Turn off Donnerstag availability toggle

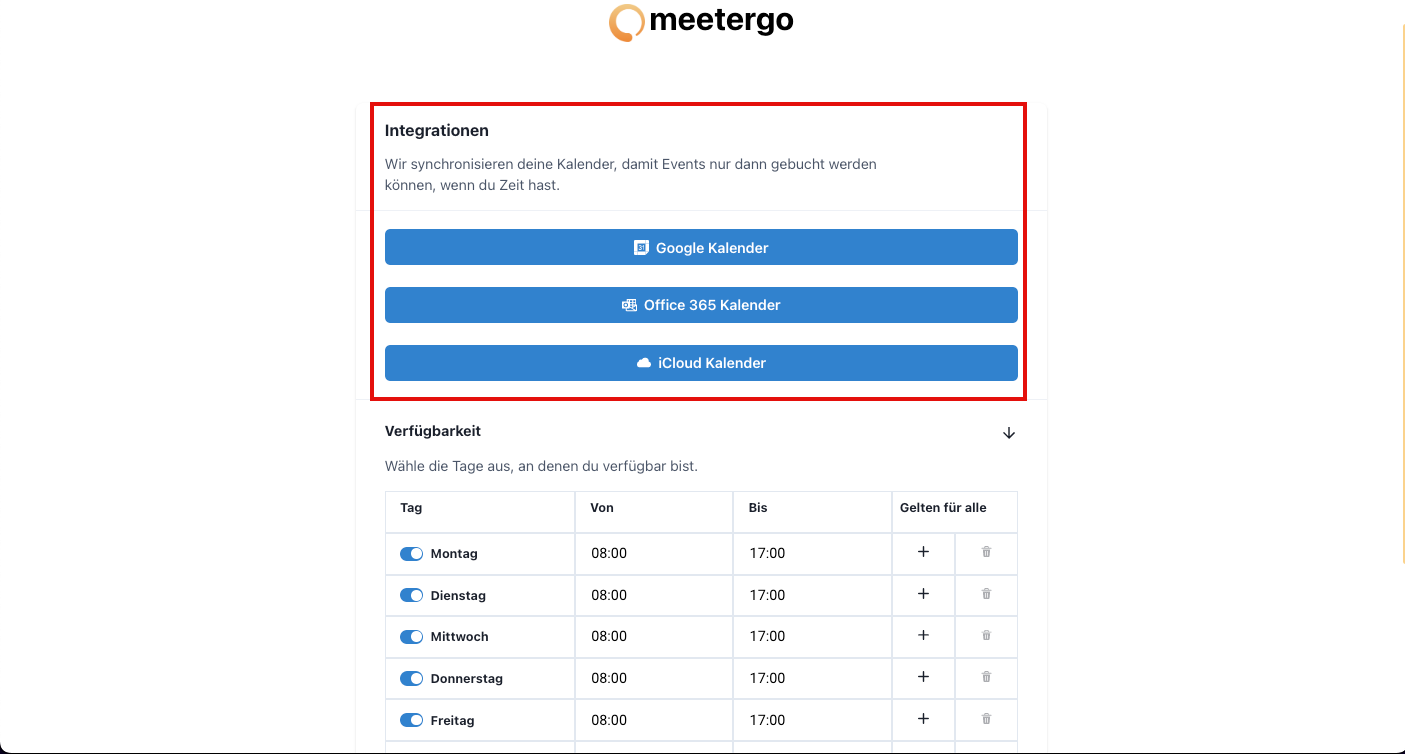411,678
